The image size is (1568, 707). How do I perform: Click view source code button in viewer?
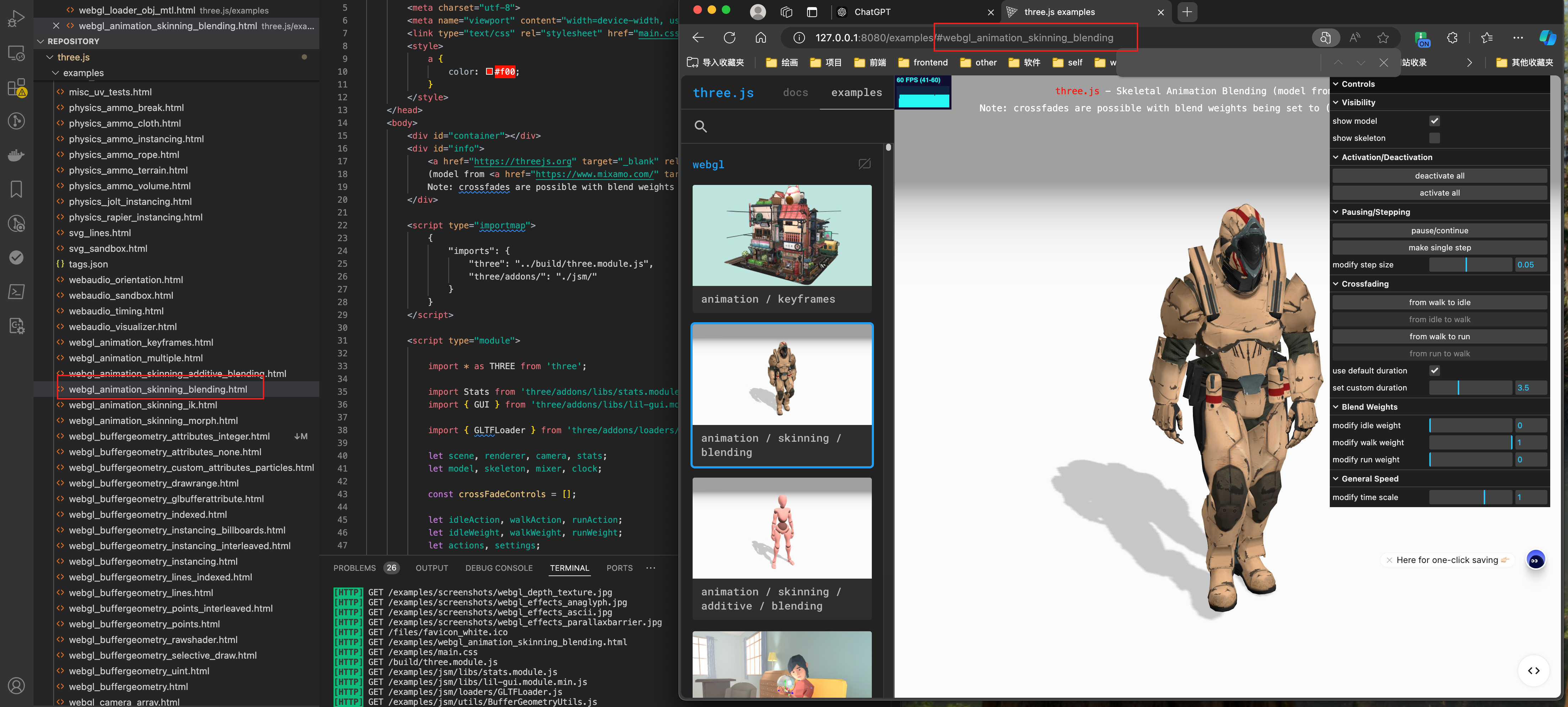(x=1534, y=670)
